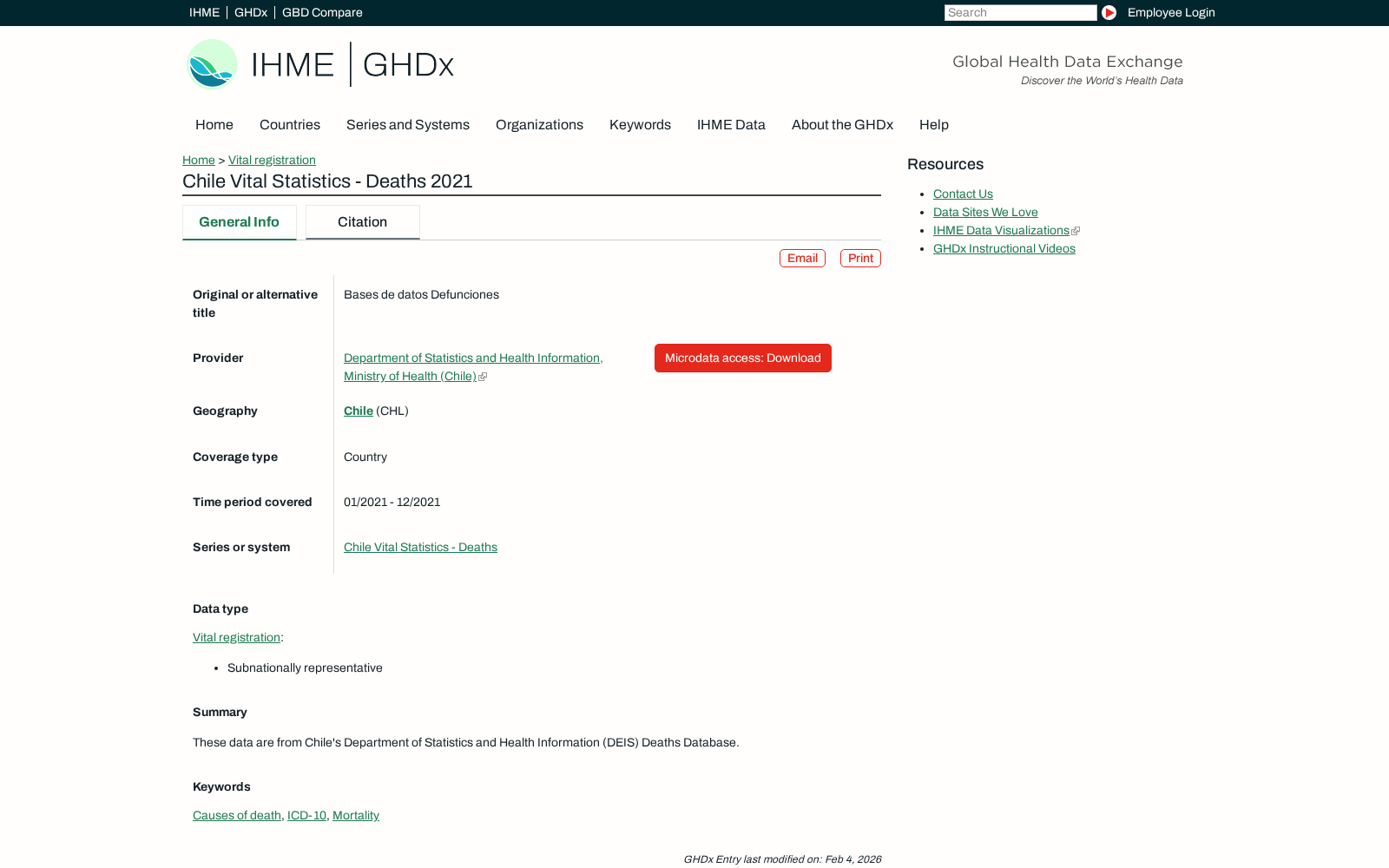Open the Countries menu item

(290, 125)
